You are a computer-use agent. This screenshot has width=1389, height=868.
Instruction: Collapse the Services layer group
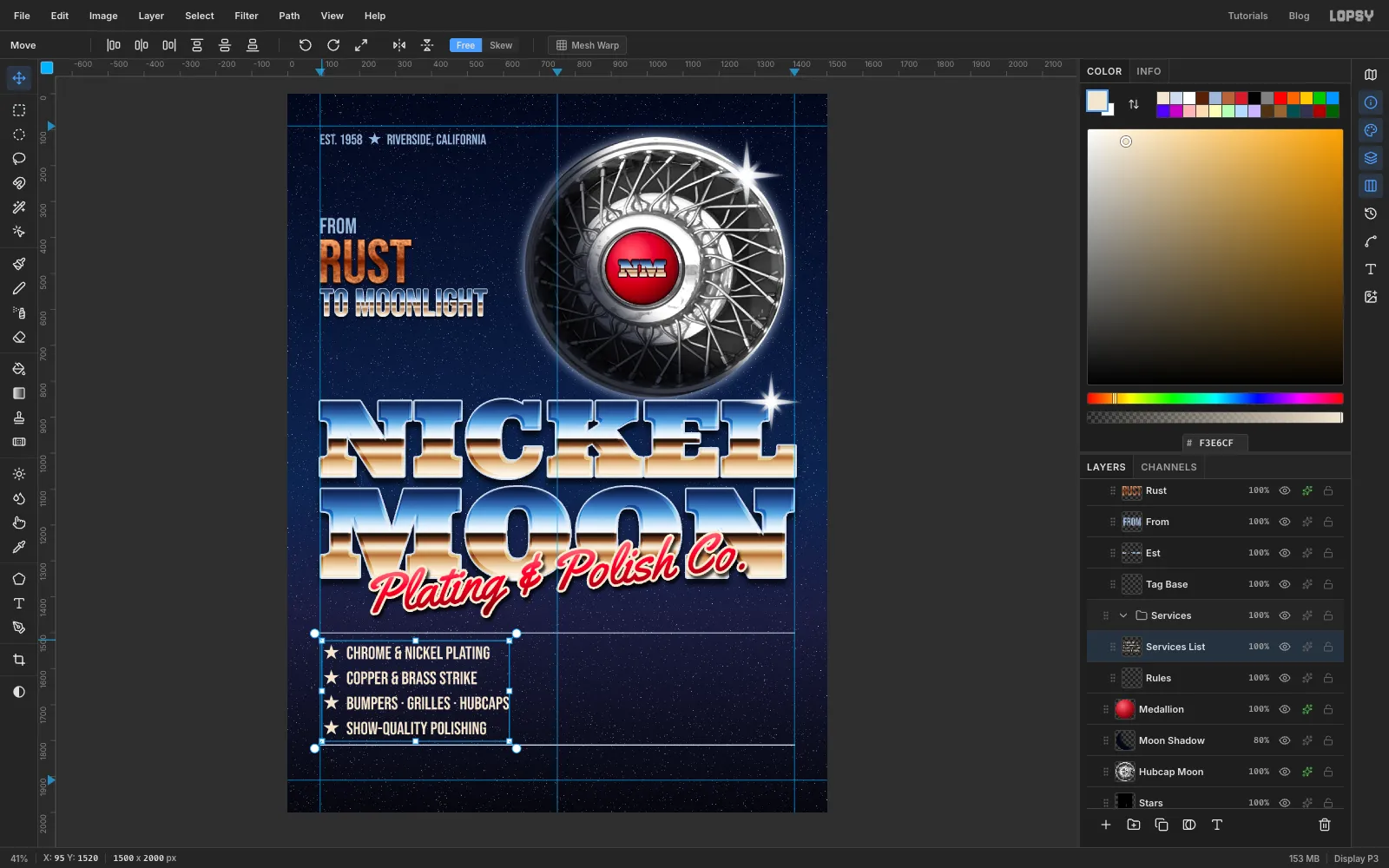pyautogui.click(x=1123, y=615)
